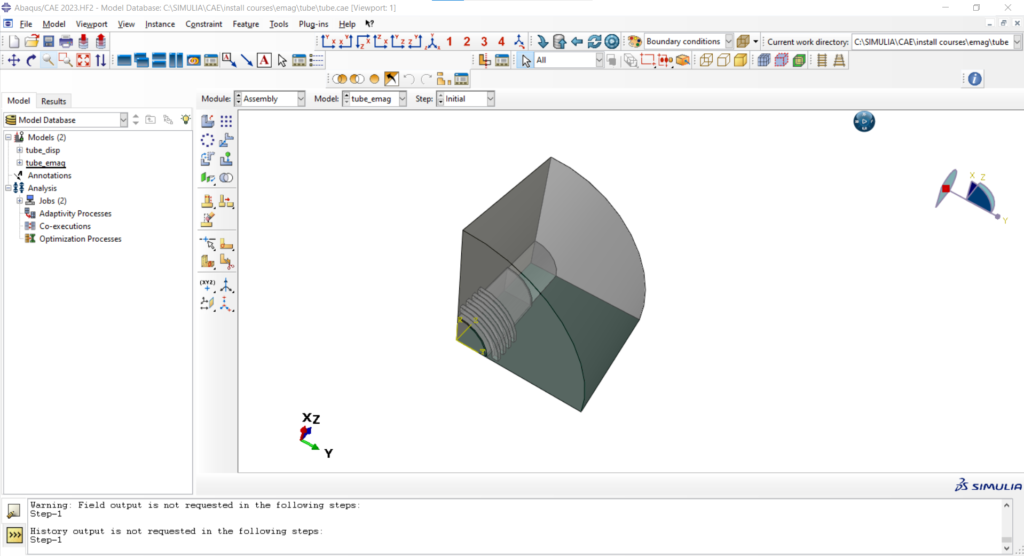Save the model database via floppy icon
The height and width of the screenshot is (556, 1024).
[x=48, y=42]
